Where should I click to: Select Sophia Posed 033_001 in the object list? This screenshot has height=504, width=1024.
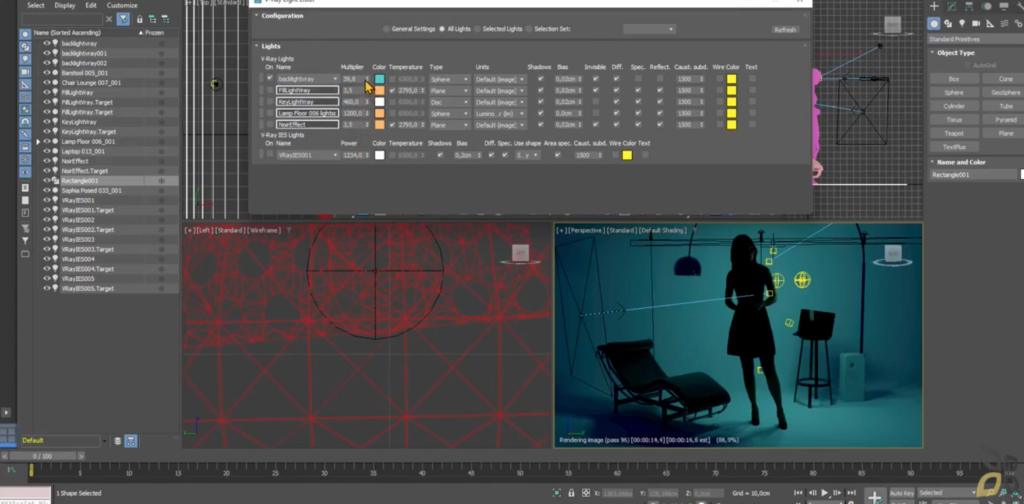pos(91,191)
